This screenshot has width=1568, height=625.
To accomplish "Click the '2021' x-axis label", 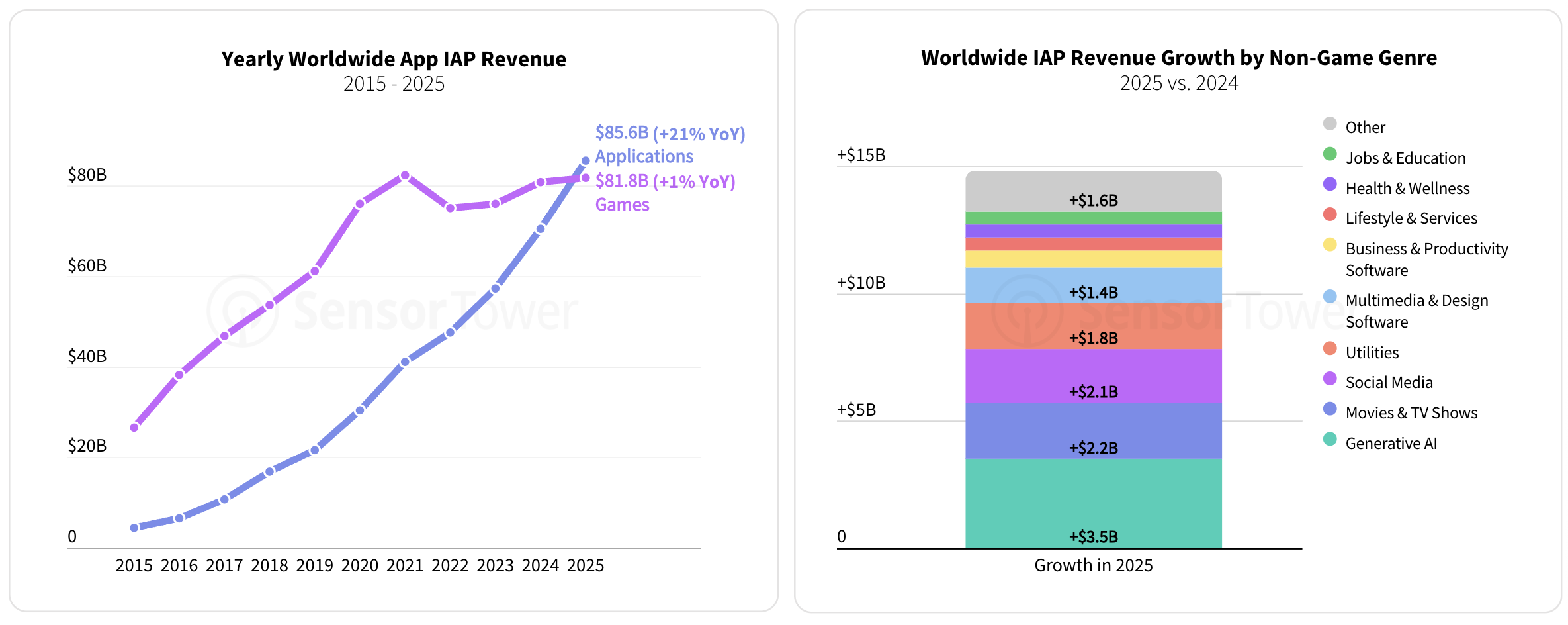I will [x=405, y=565].
